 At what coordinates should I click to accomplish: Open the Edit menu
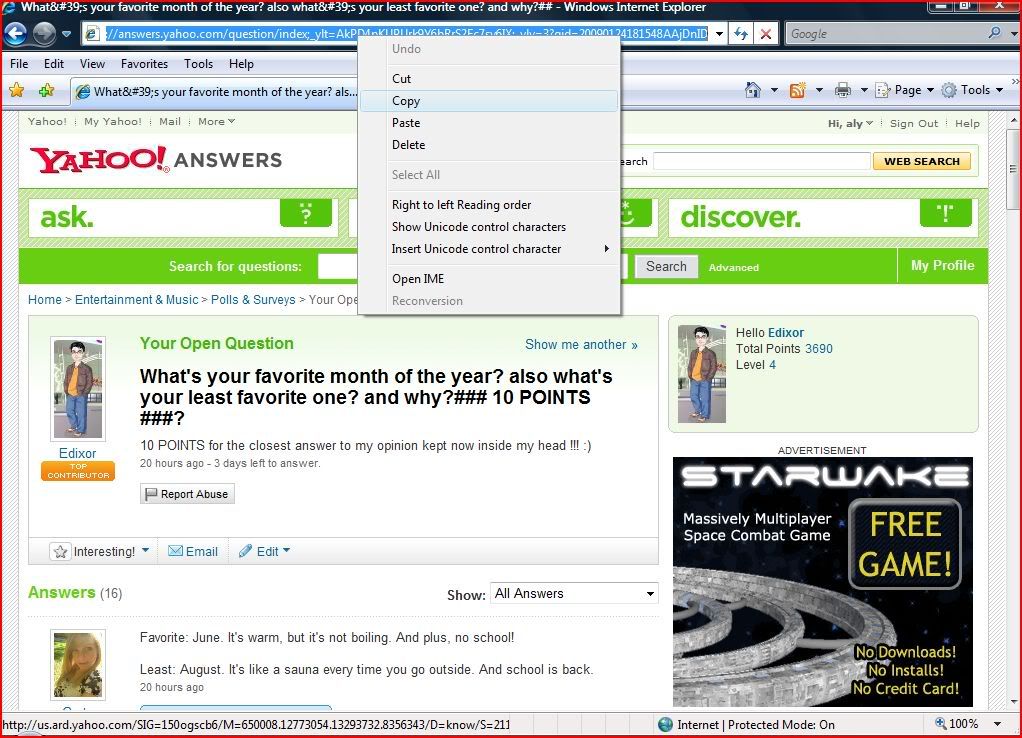[x=53, y=63]
